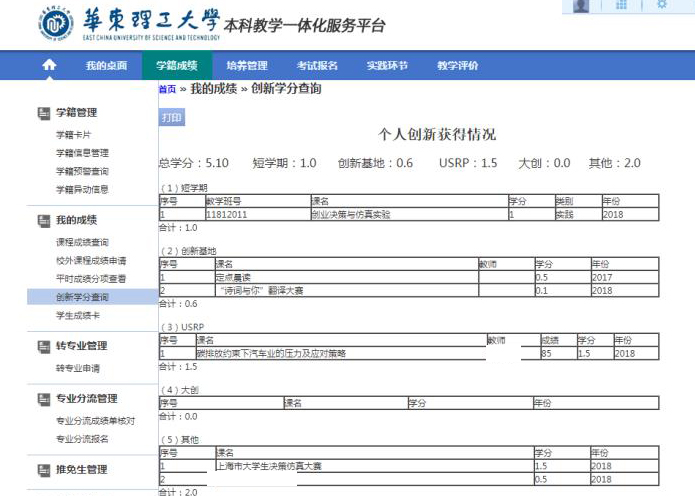
Task: Select 学生成绩卡 in the sidebar
Action: coord(78,315)
